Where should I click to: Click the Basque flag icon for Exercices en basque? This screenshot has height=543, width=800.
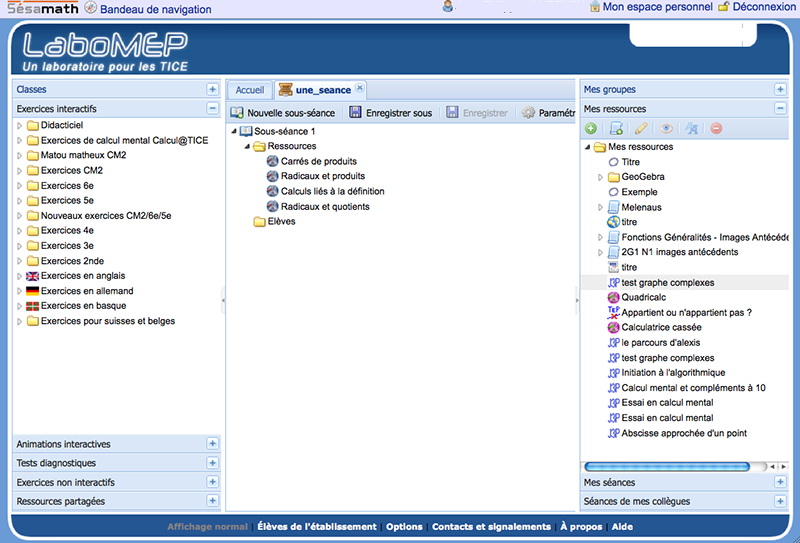pyautogui.click(x=33, y=306)
